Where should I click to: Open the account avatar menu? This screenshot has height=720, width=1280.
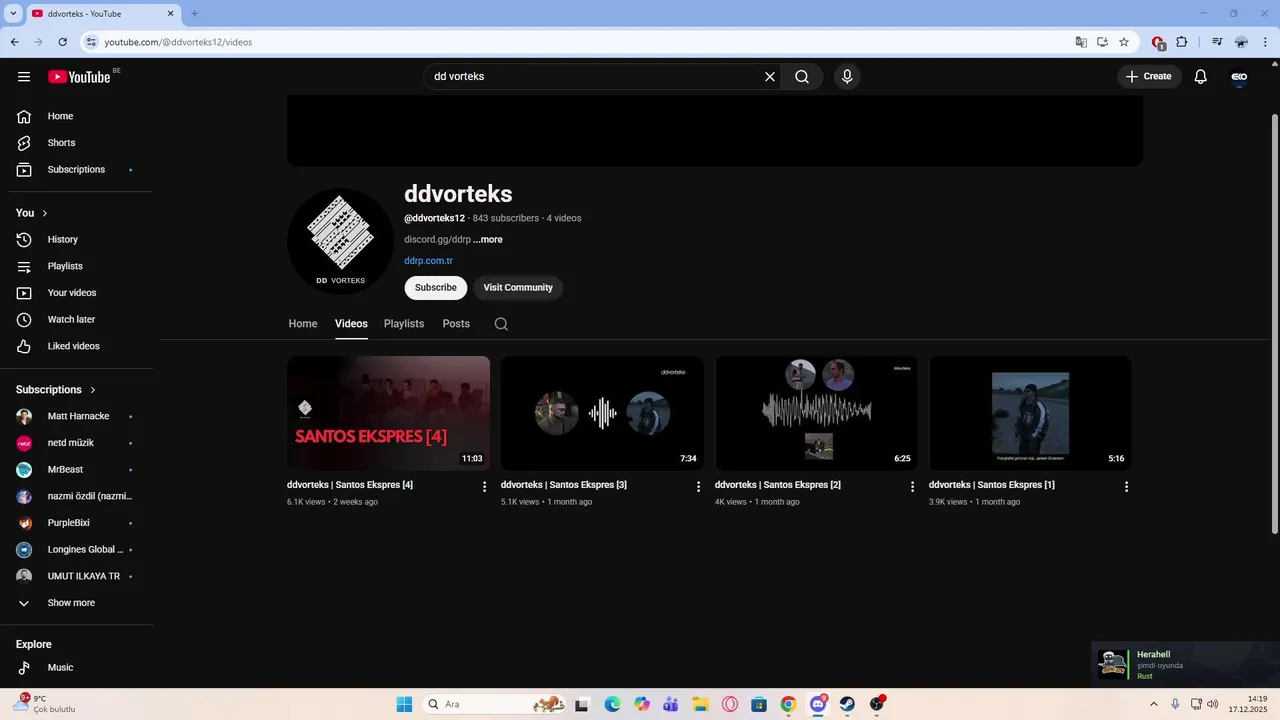[x=1239, y=77]
